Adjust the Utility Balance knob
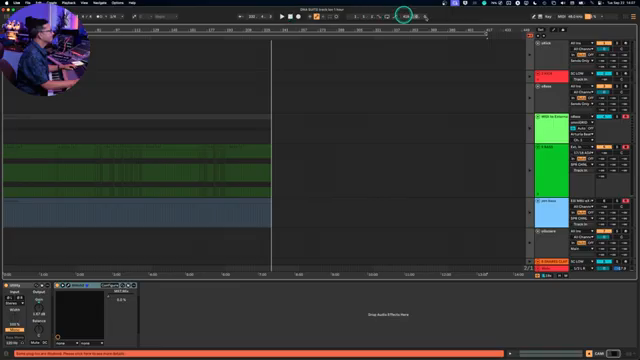The height and width of the screenshot is (360, 640). 39,329
